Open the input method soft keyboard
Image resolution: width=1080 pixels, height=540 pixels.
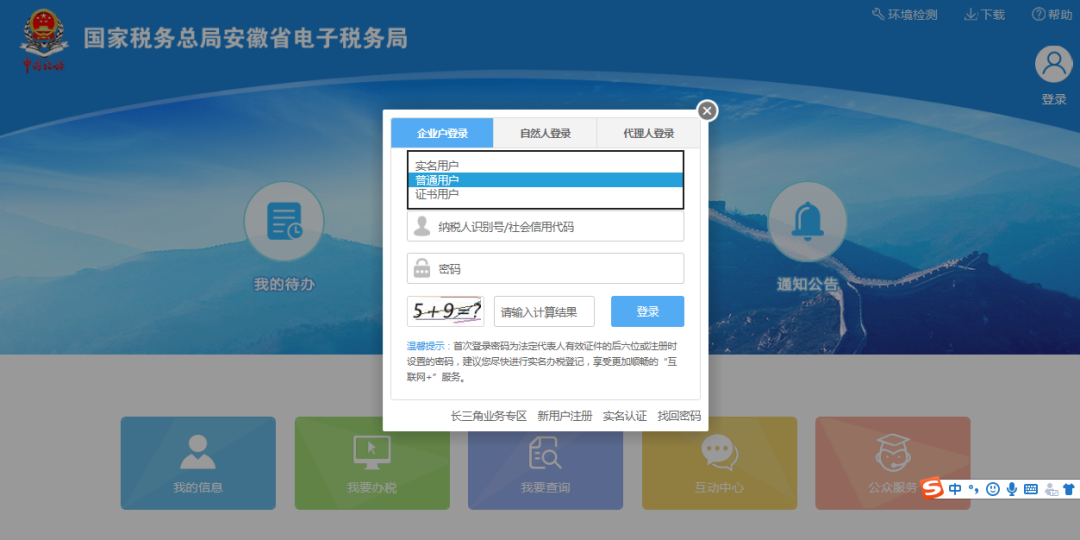[1031, 489]
